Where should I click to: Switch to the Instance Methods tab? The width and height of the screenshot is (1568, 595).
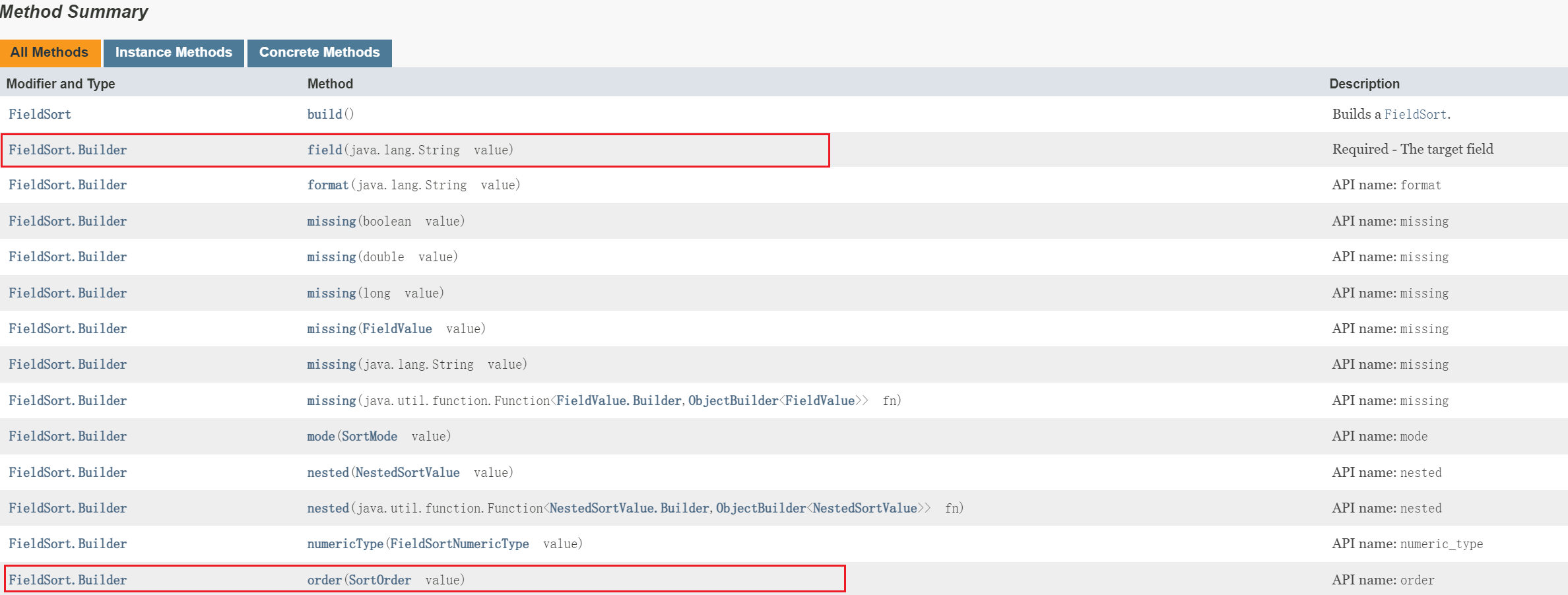click(x=174, y=53)
